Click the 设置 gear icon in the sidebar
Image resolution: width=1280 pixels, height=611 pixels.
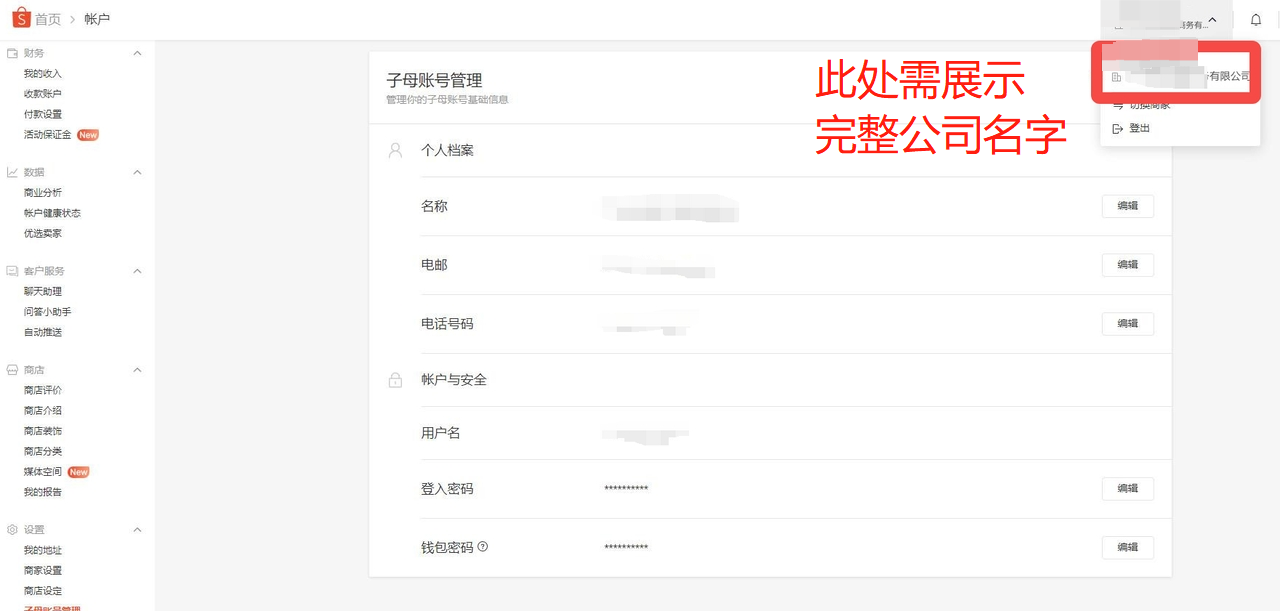pos(13,529)
